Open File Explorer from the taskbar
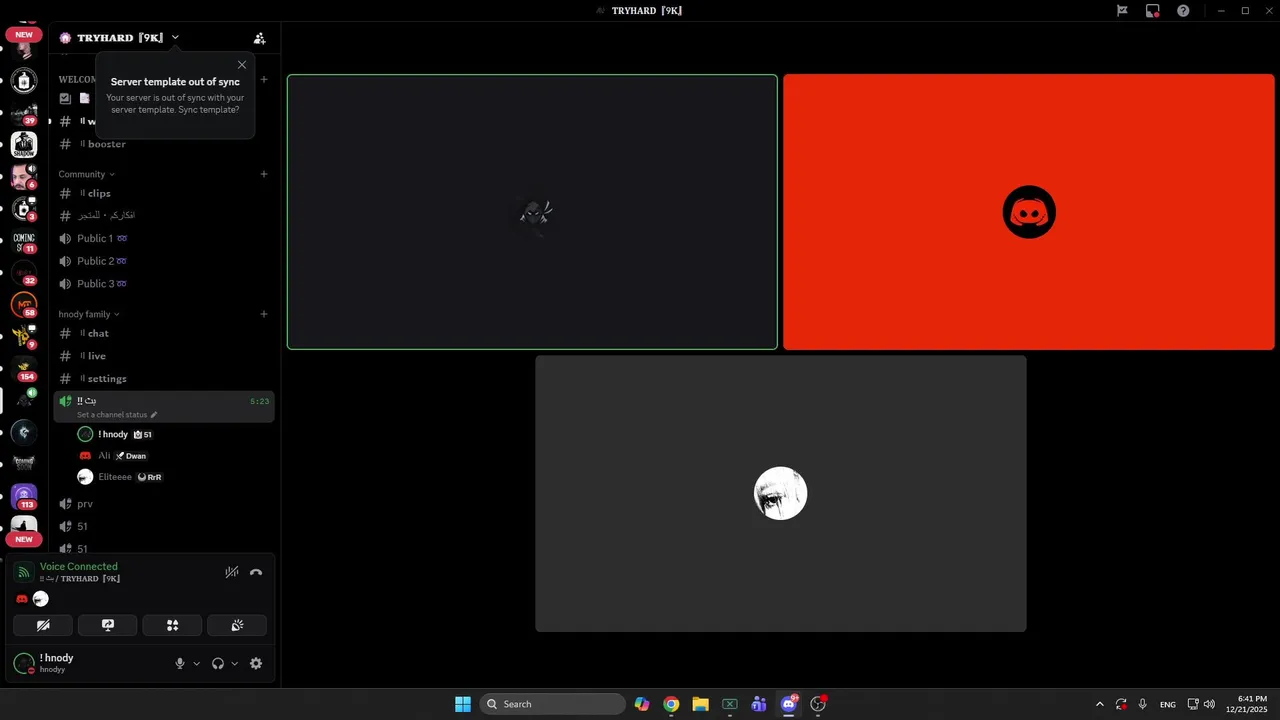Screen dimensions: 1280x720 tap(700, 704)
